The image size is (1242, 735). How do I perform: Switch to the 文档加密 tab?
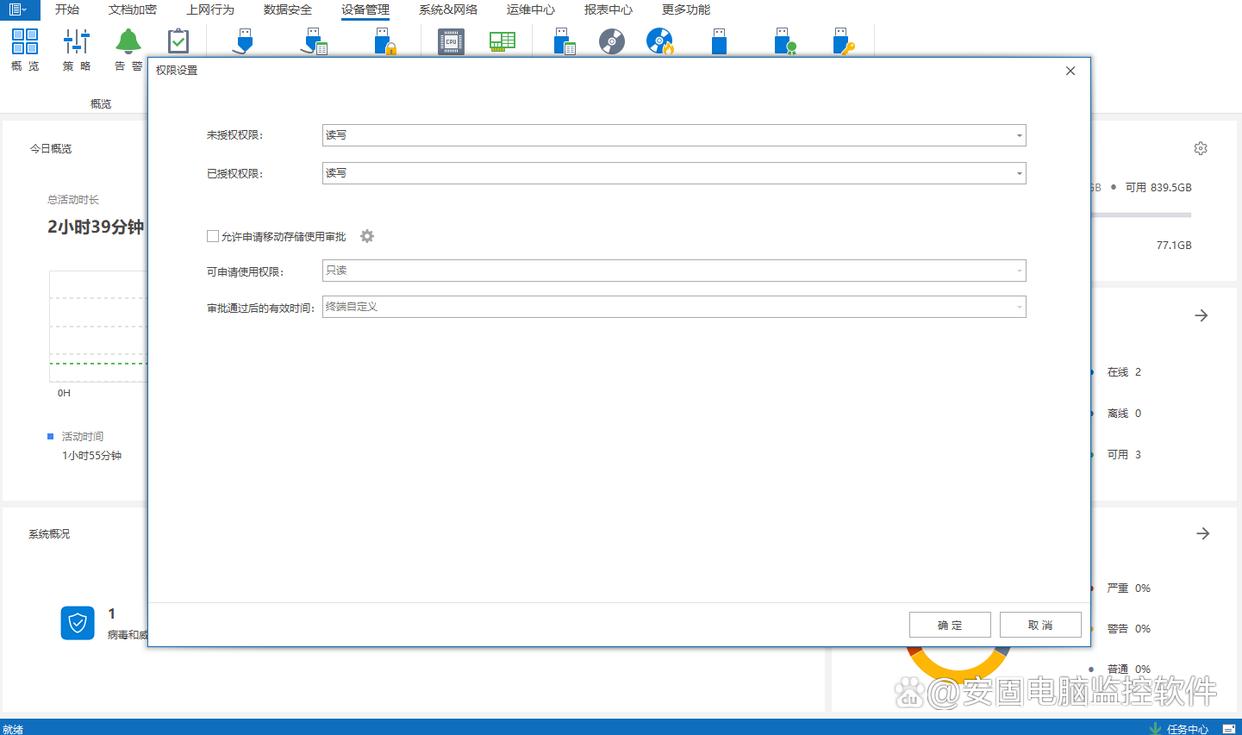[133, 10]
